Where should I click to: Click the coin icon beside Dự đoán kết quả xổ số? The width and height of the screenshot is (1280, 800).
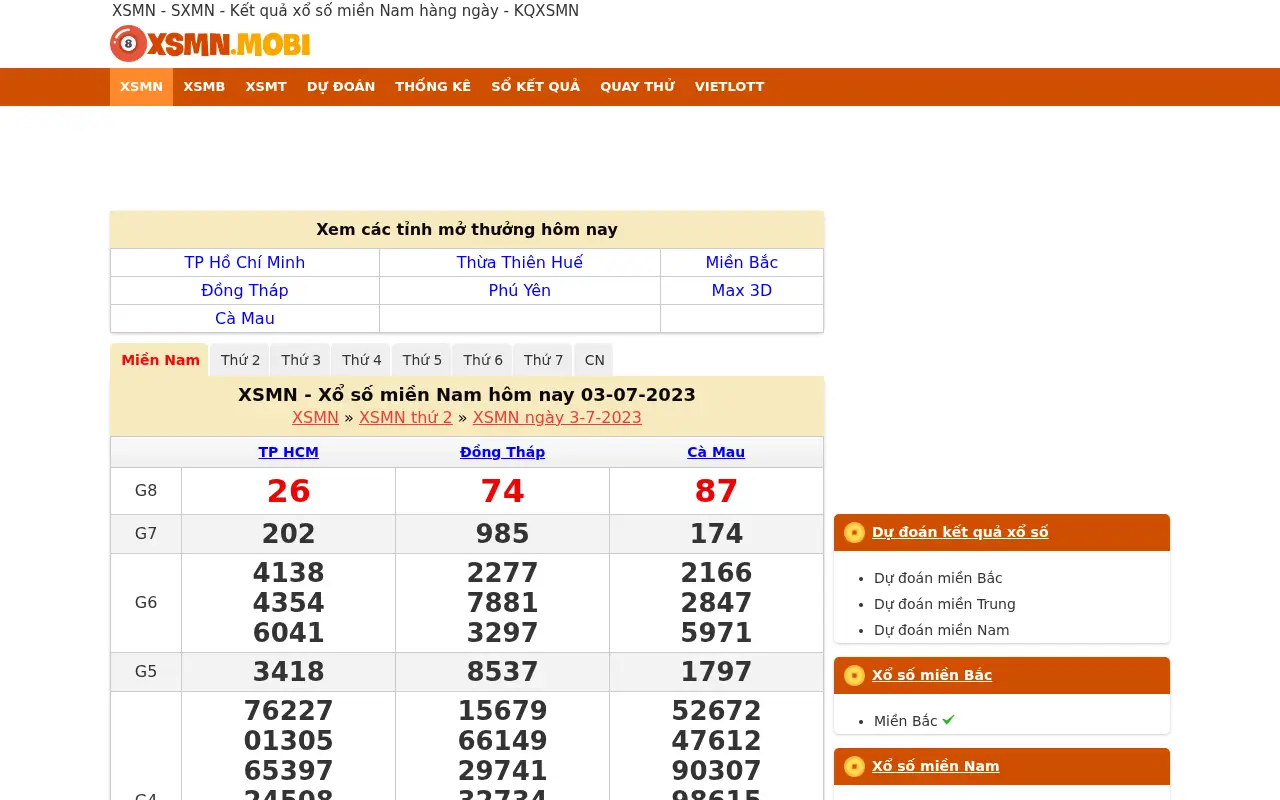(x=854, y=532)
